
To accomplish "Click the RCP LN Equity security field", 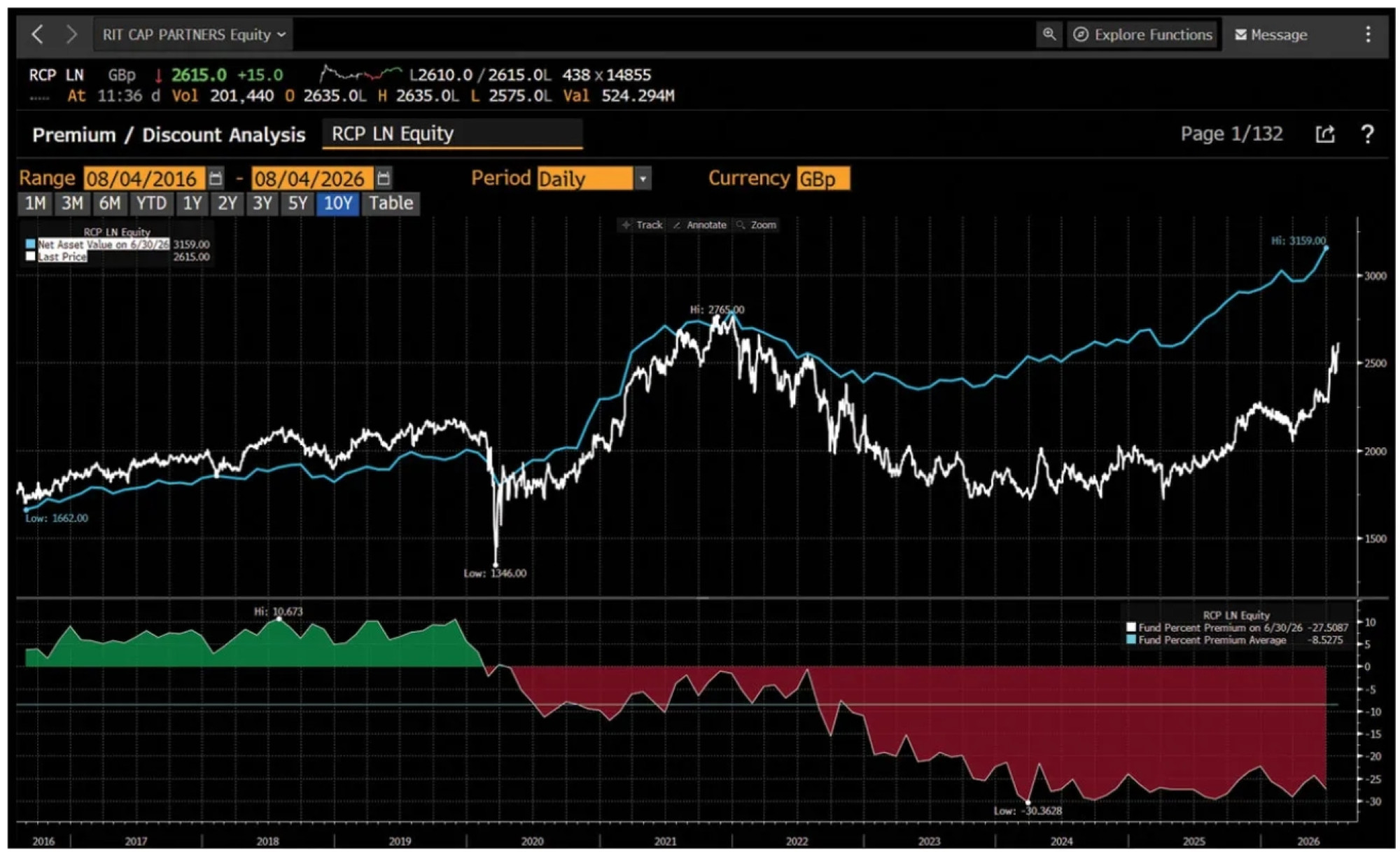I will tap(452, 134).
